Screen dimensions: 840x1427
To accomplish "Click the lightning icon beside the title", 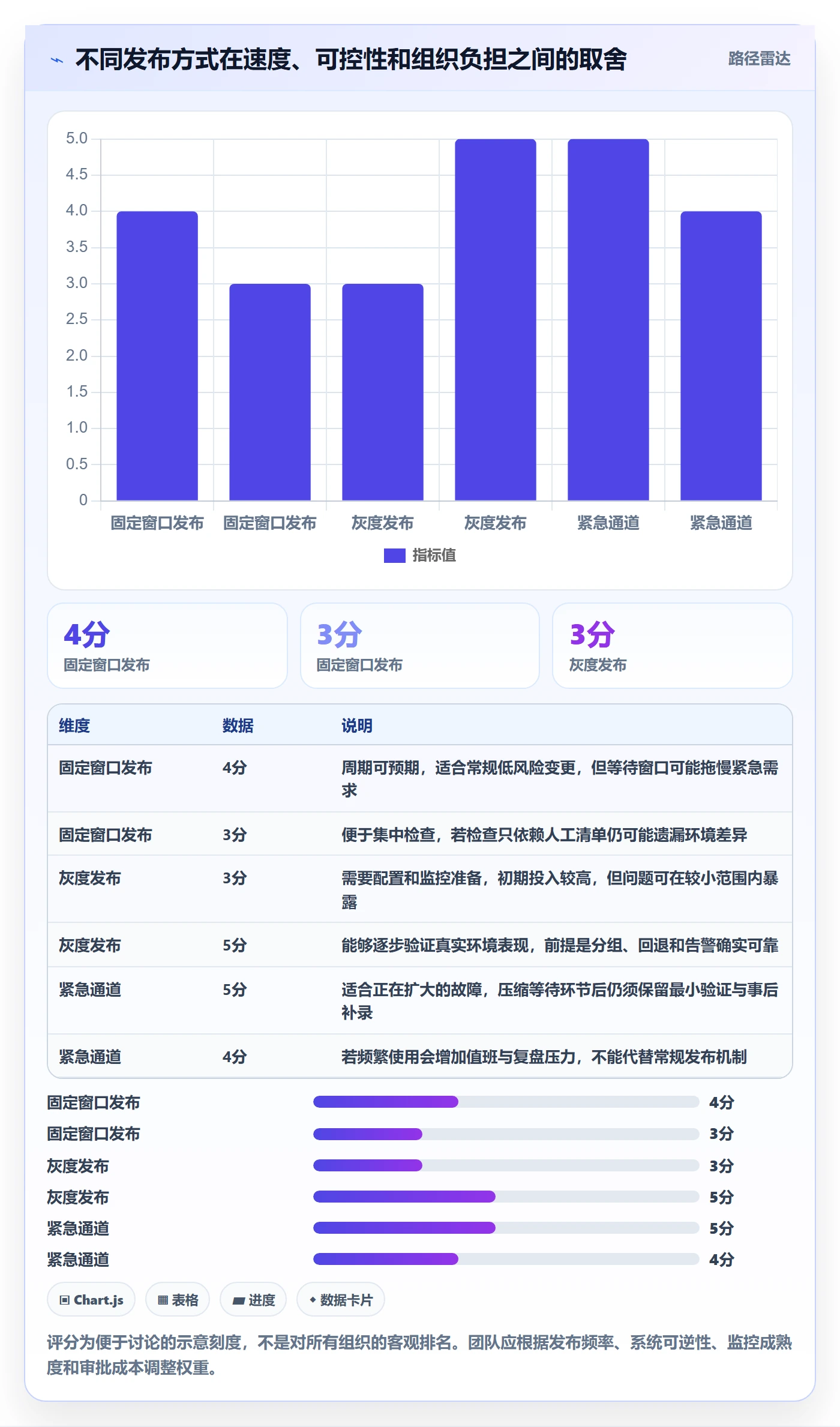I will [57, 60].
